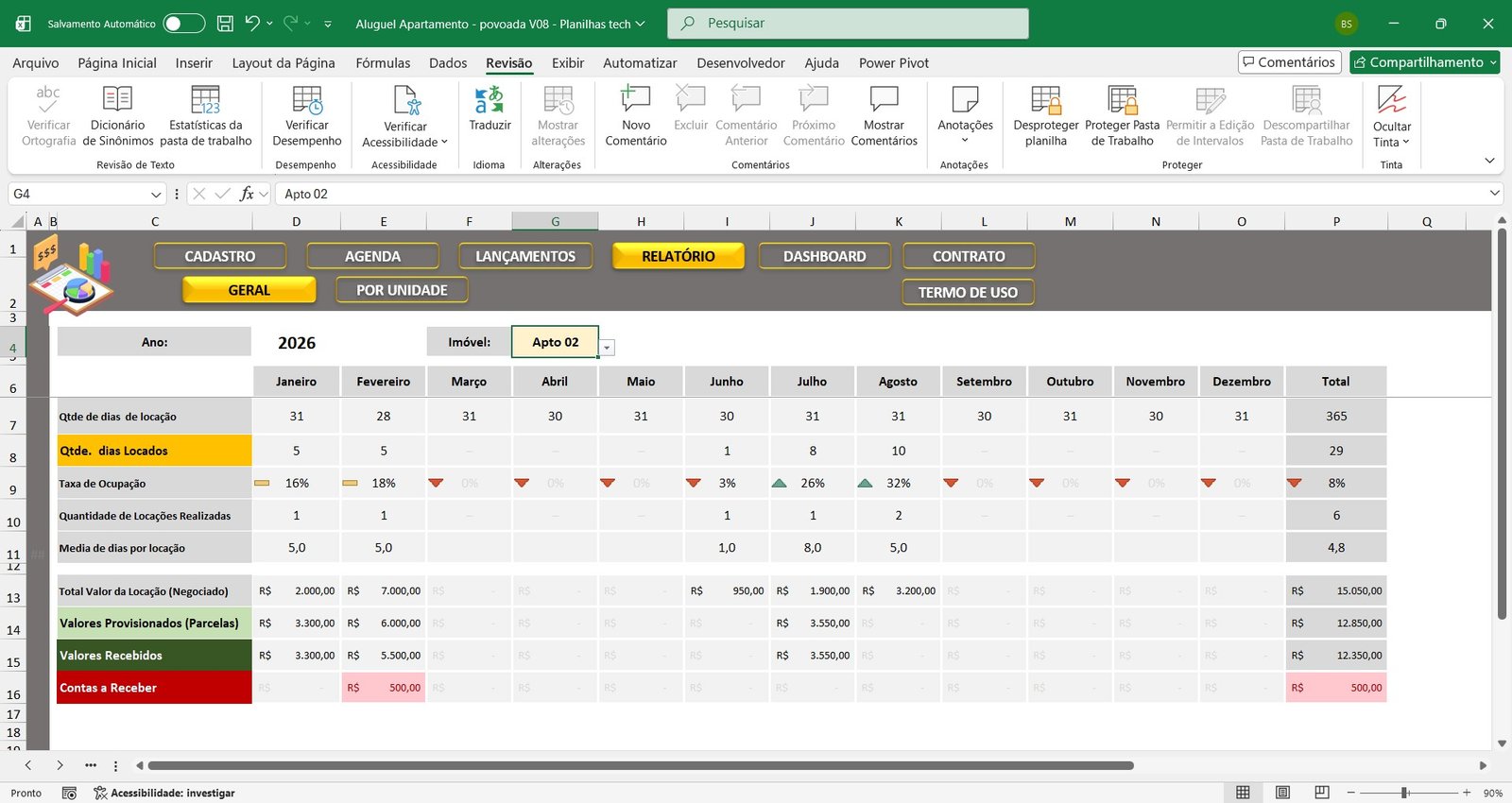Select the column G header
Image resolution: width=1512 pixels, height=803 pixels.
point(555,221)
